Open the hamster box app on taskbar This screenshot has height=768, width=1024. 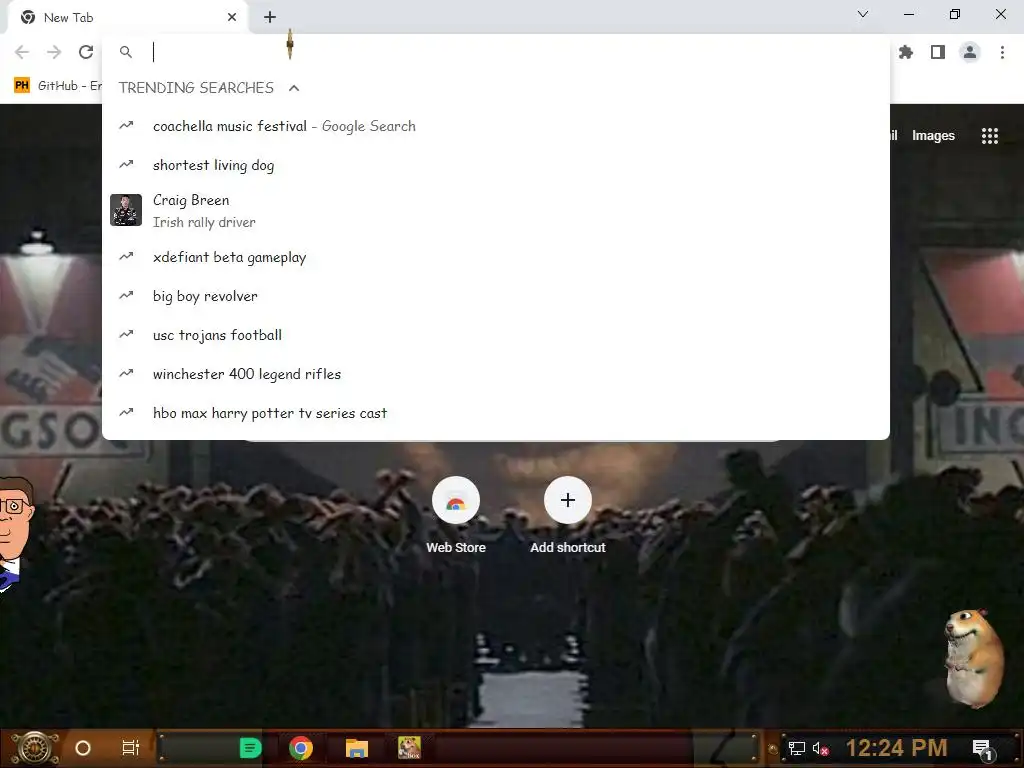(x=409, y=747)
